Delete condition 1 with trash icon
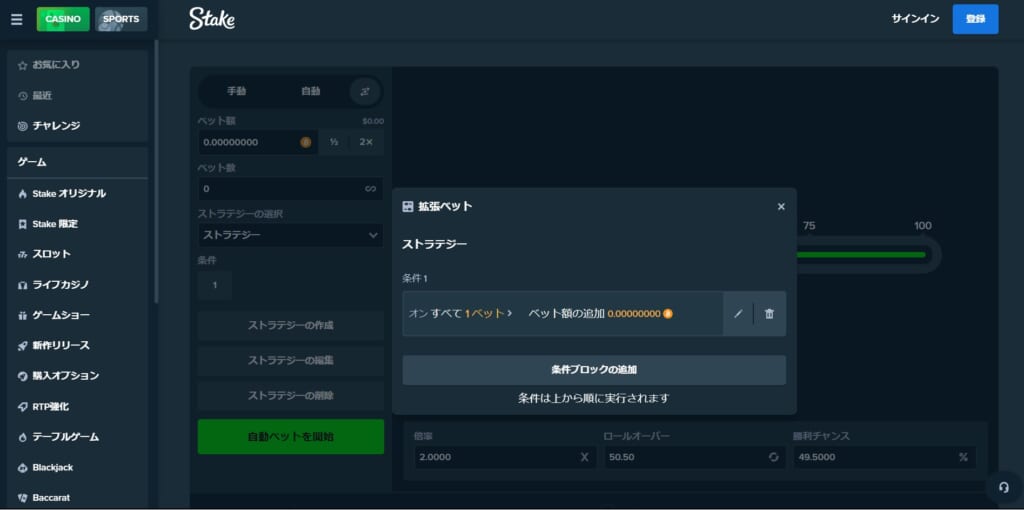This screenshot has height=510, width=1024. pyautogui.click(x=769, y=314)
